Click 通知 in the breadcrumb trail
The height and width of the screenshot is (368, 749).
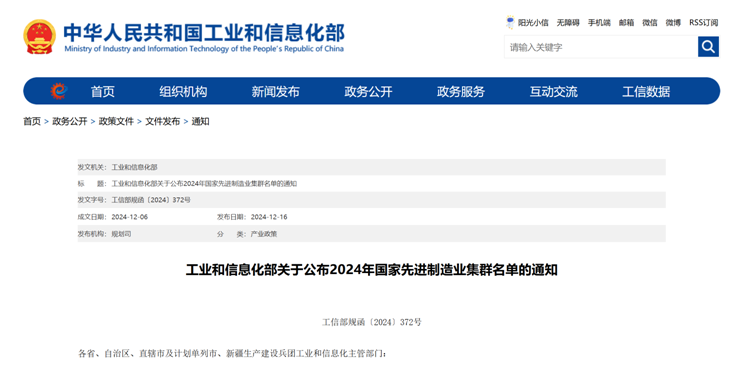(x=201, y=121)
